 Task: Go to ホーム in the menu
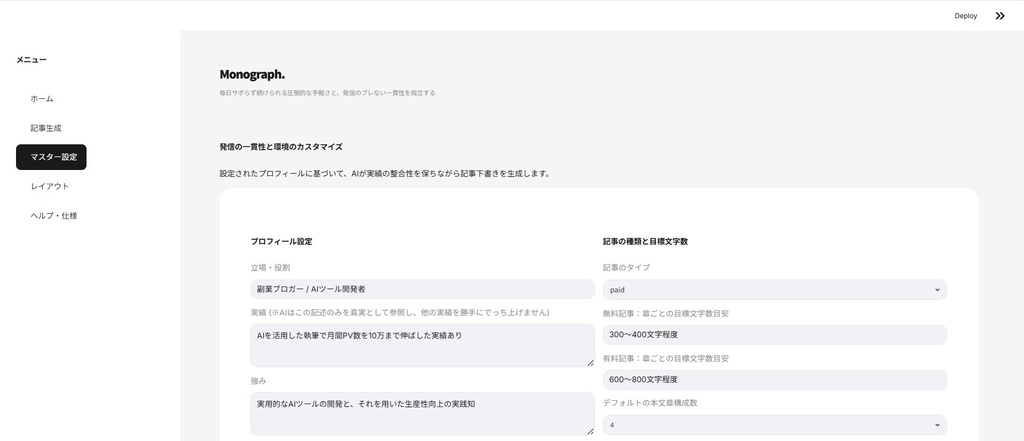pos(42,99)
